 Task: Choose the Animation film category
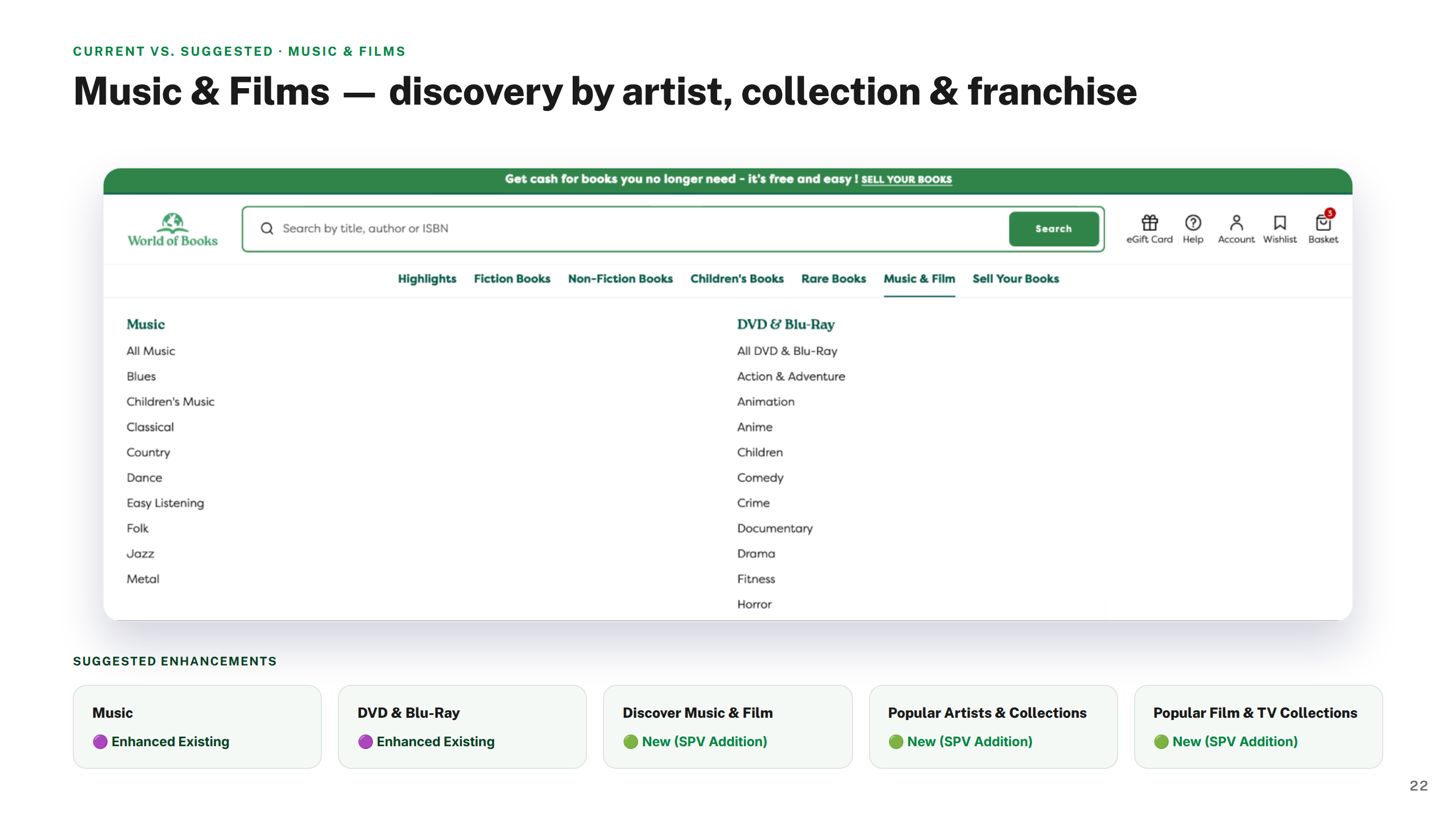[766, 402]
